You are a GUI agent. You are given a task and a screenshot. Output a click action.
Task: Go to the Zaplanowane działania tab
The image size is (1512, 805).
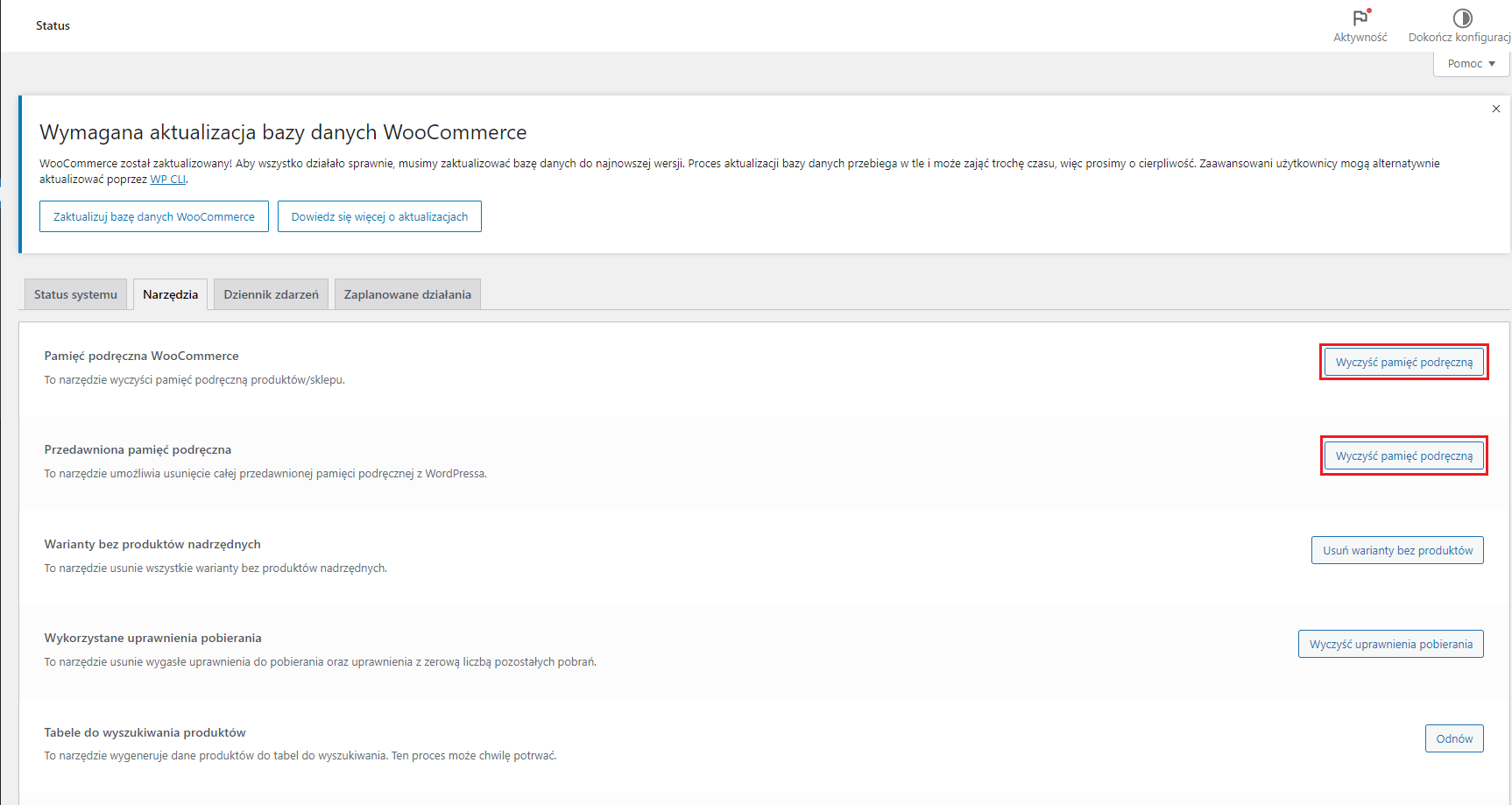point(407,294)
